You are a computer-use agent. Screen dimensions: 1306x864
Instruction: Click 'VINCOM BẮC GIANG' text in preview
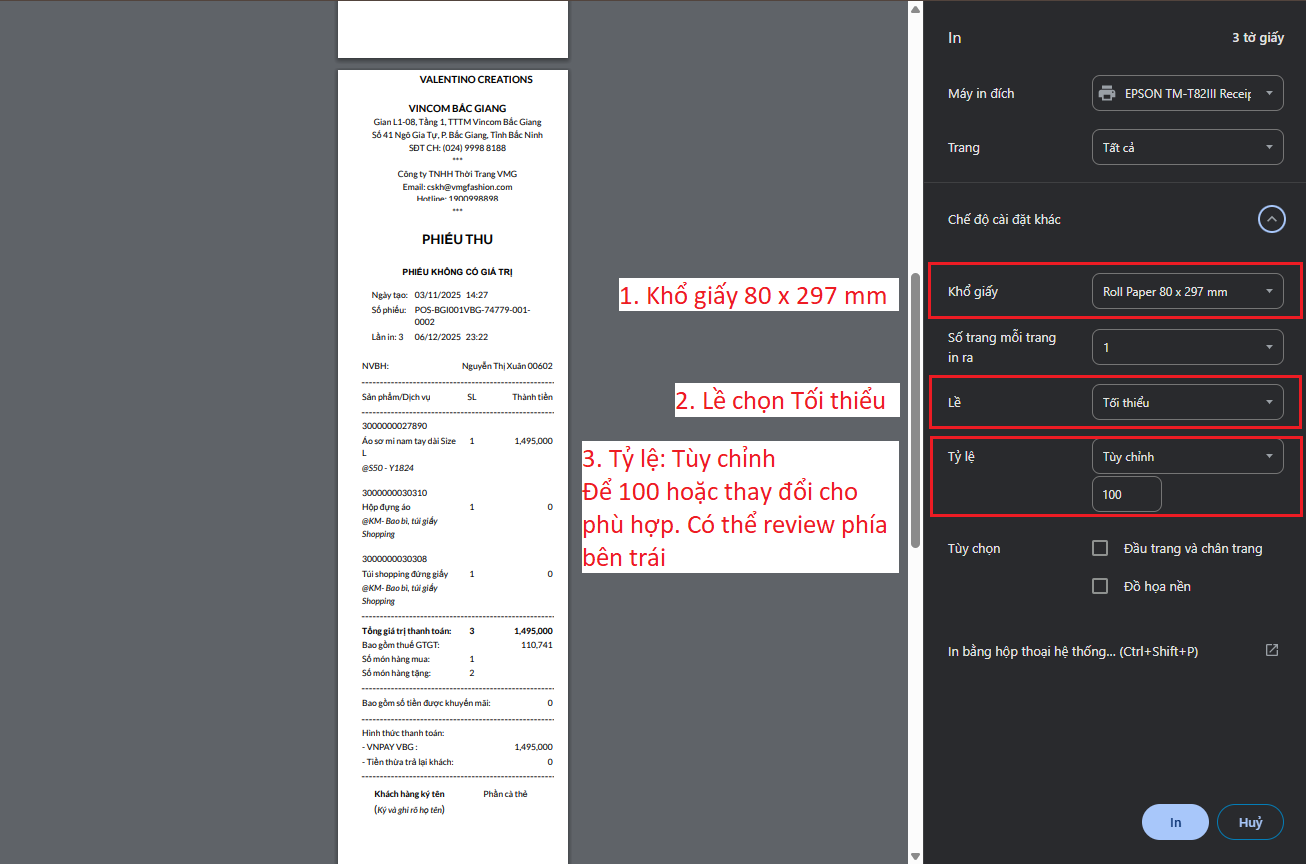click(457, 108)
